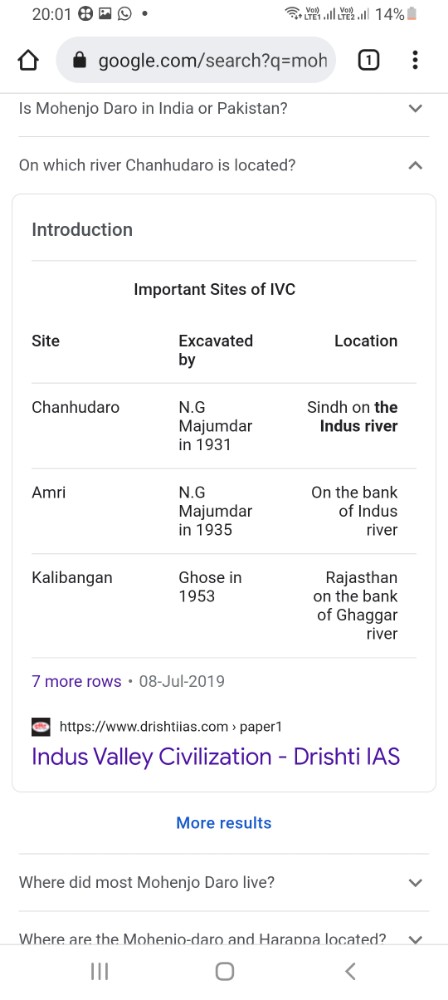The image size is (448, 1000).
Task: Tap the Chrome home icon
Action: tap(28, 61)
